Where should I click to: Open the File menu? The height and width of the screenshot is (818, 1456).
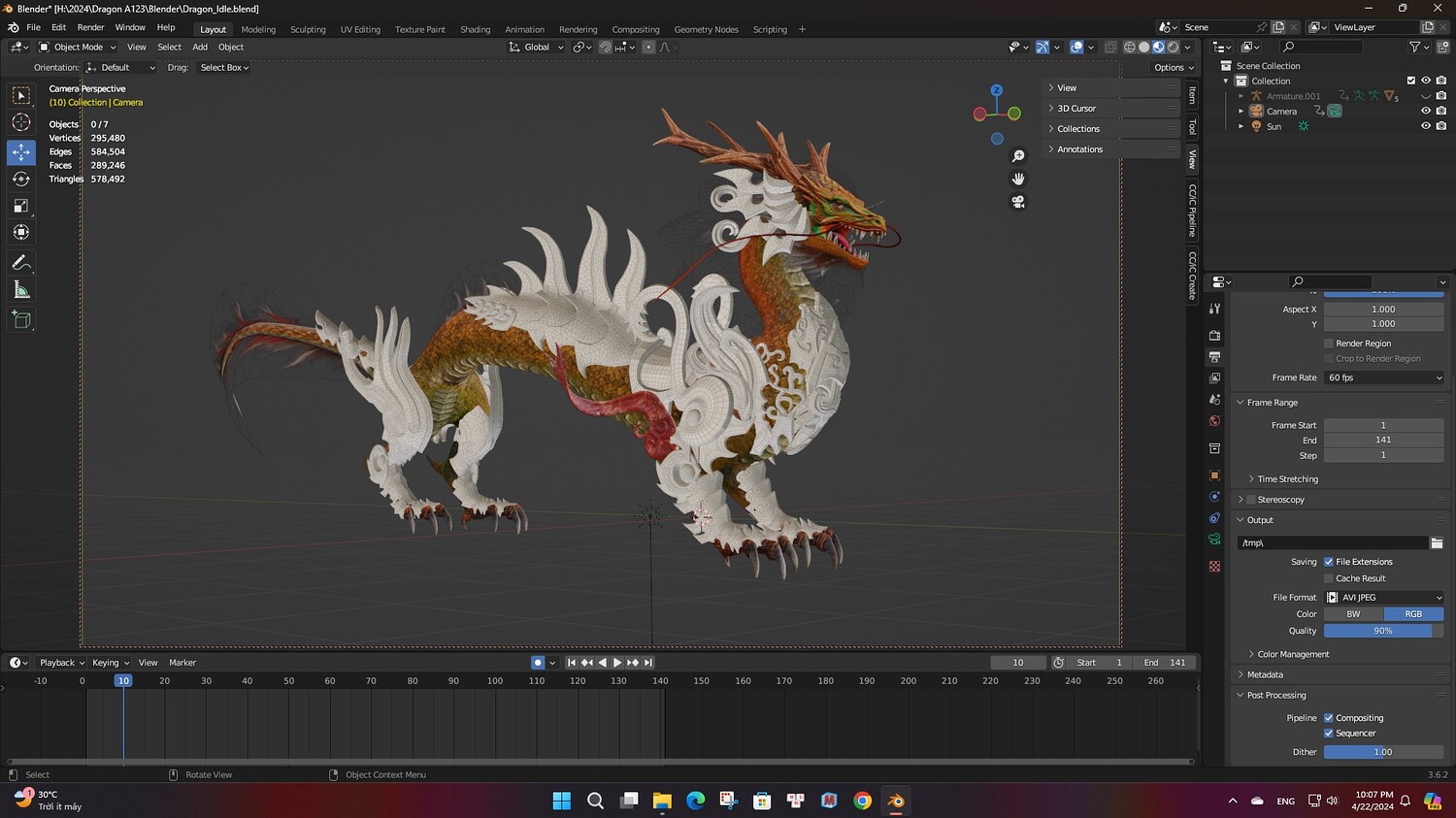33,27
